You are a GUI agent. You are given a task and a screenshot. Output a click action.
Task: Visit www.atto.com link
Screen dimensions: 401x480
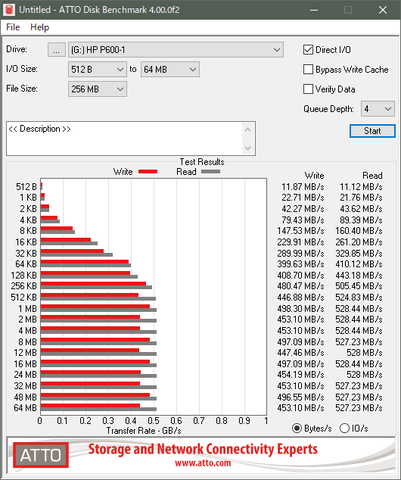(203, 463)
